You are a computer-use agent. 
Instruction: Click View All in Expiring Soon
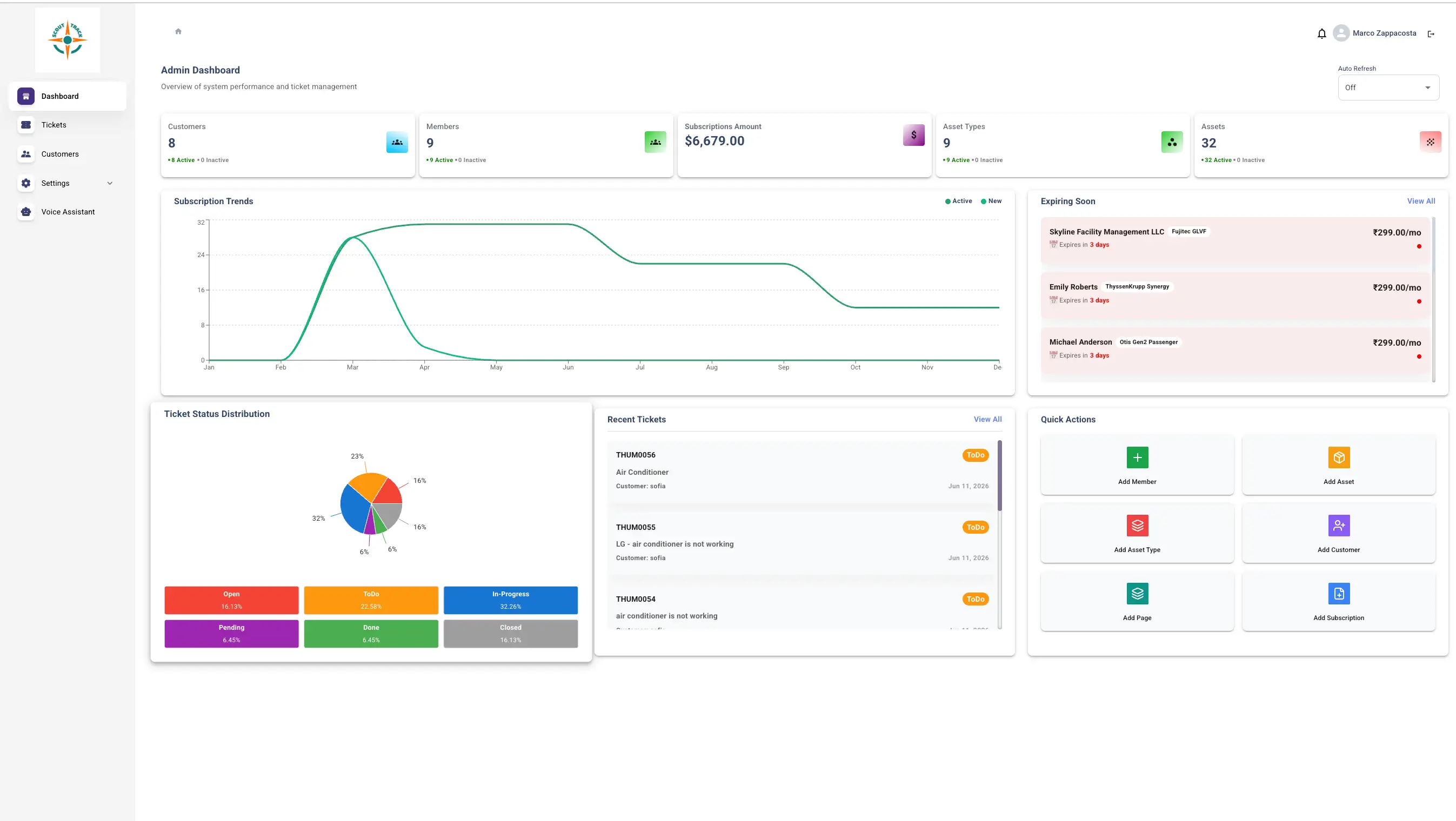tap(1420, 201)
